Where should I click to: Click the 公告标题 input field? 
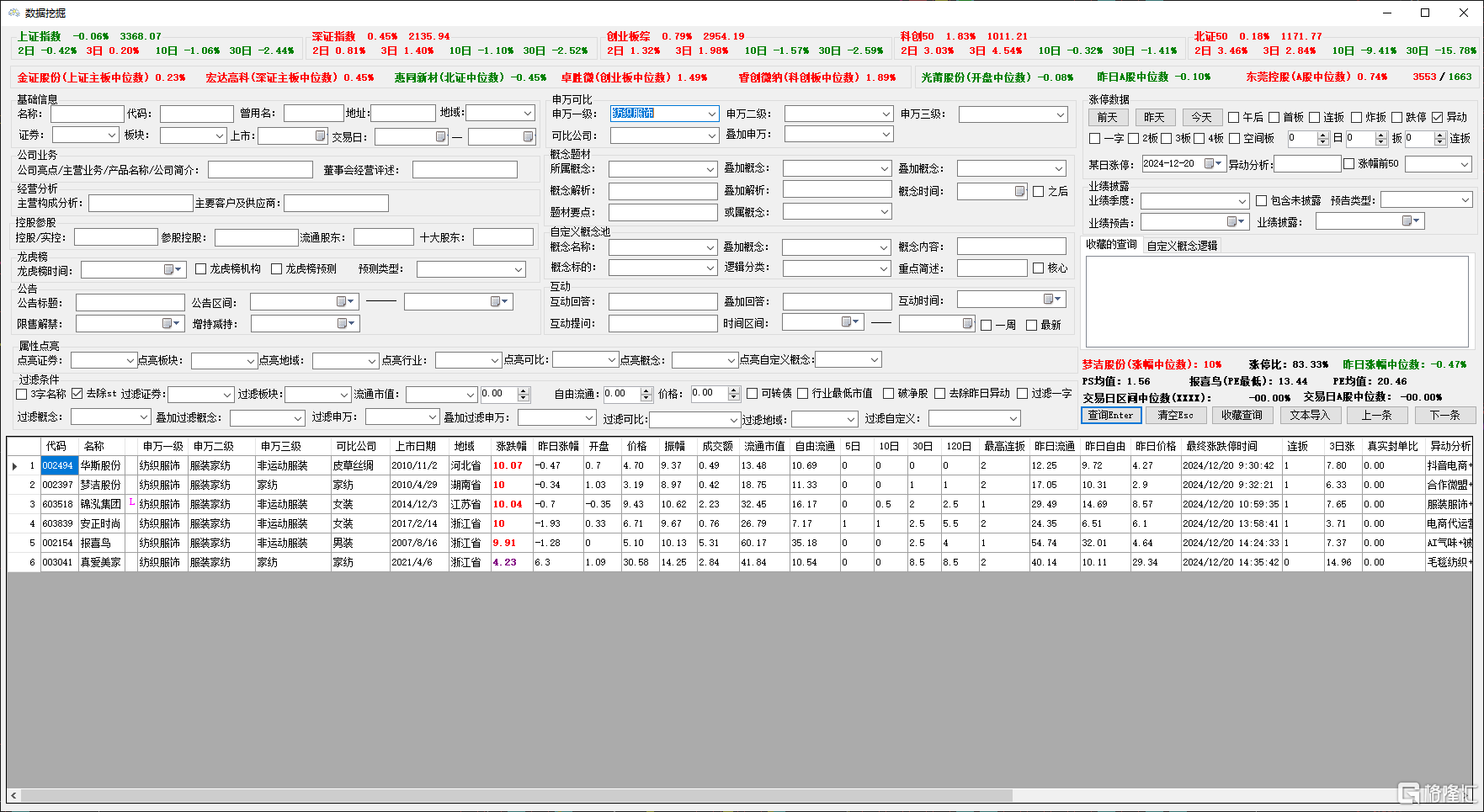click(x=130, y=303)
